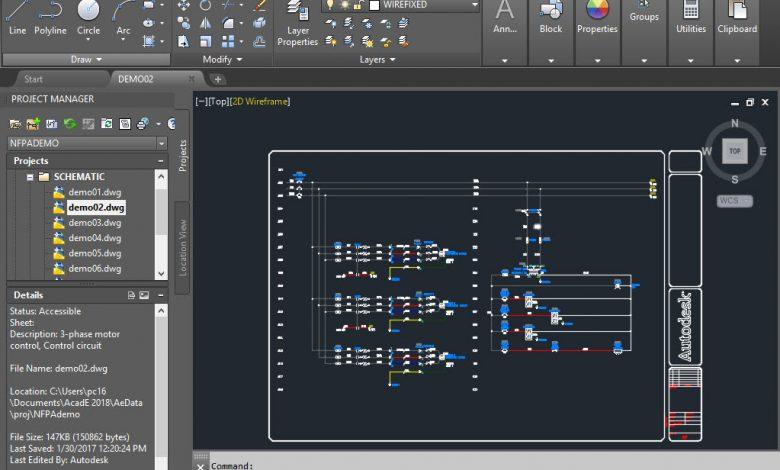Collapse the Details section
Viewport: 780px width, 470px height.
click(x=161, y=295)
